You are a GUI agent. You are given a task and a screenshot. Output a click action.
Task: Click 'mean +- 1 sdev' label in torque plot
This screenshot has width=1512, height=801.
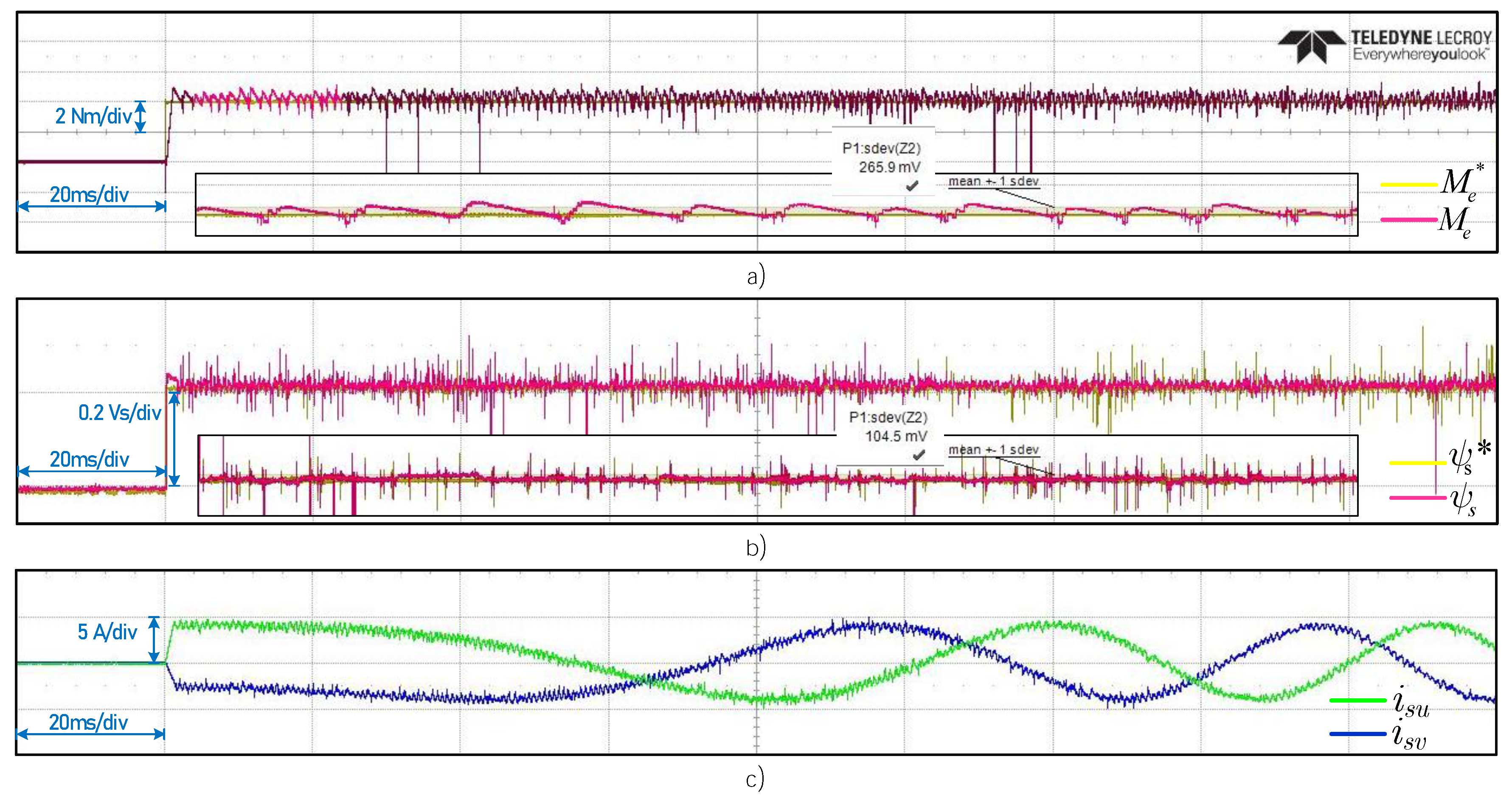pyautogui.click(x=993, y=181)
